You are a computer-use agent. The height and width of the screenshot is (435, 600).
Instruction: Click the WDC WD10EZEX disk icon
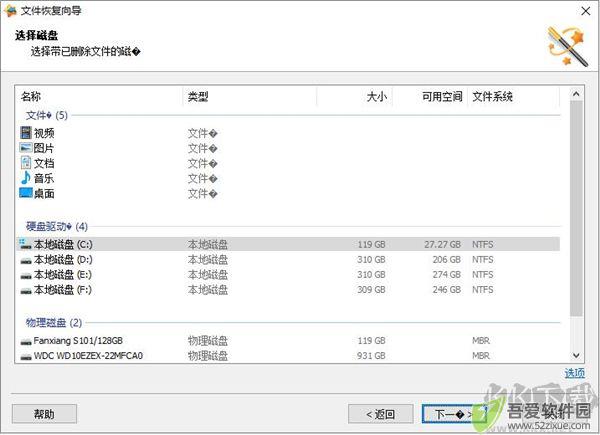[26, 357]
